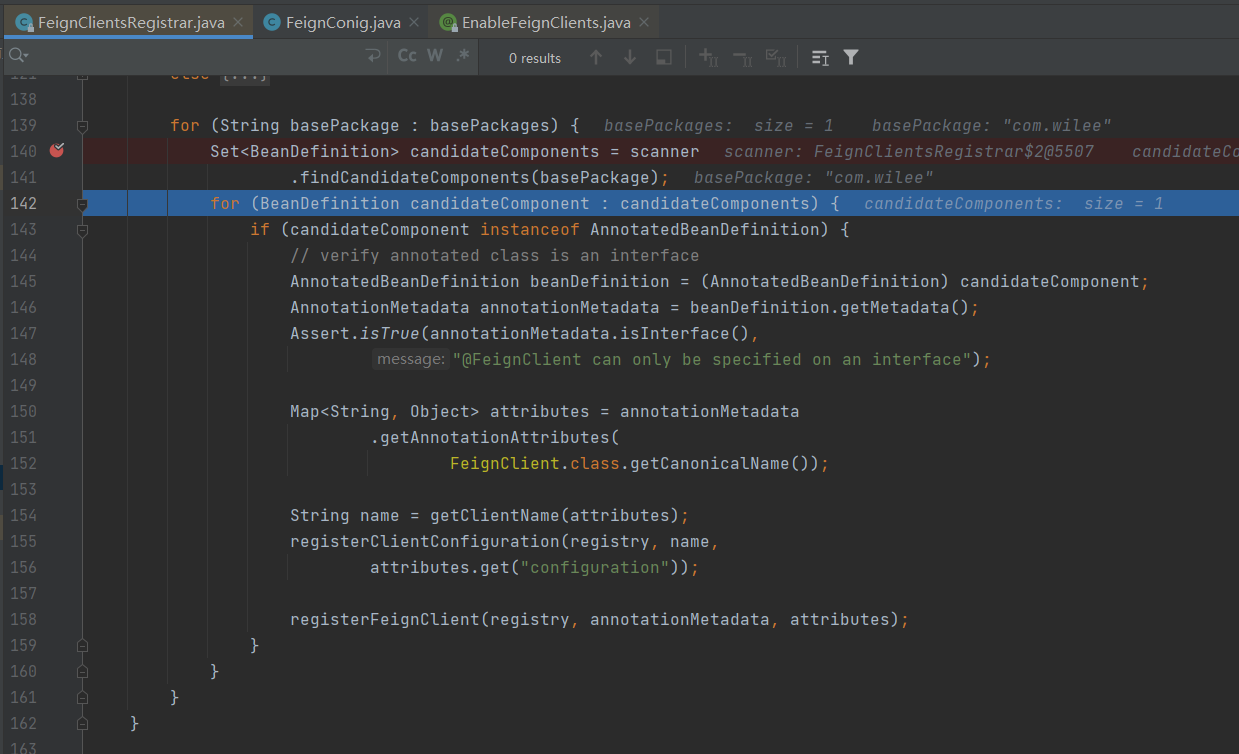The image size is (1239, 754).
Task: Click the fold end marker at line 159
Action: [82, 646]
